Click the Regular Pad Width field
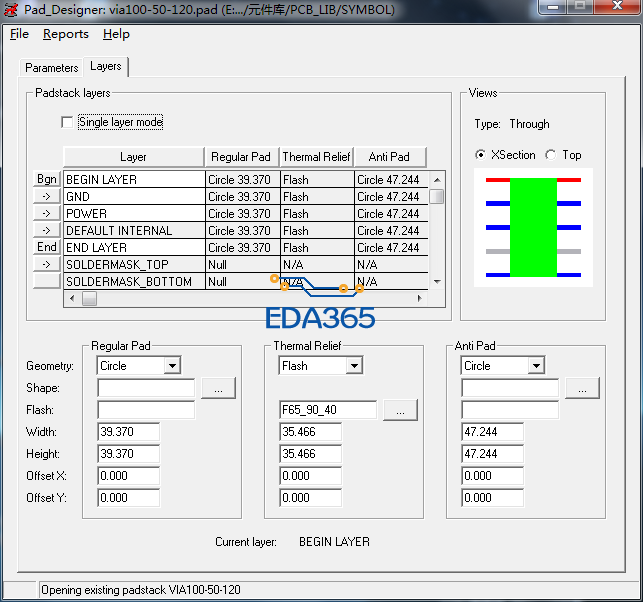This screenshot has height=602, width=643. pos(128,432)
